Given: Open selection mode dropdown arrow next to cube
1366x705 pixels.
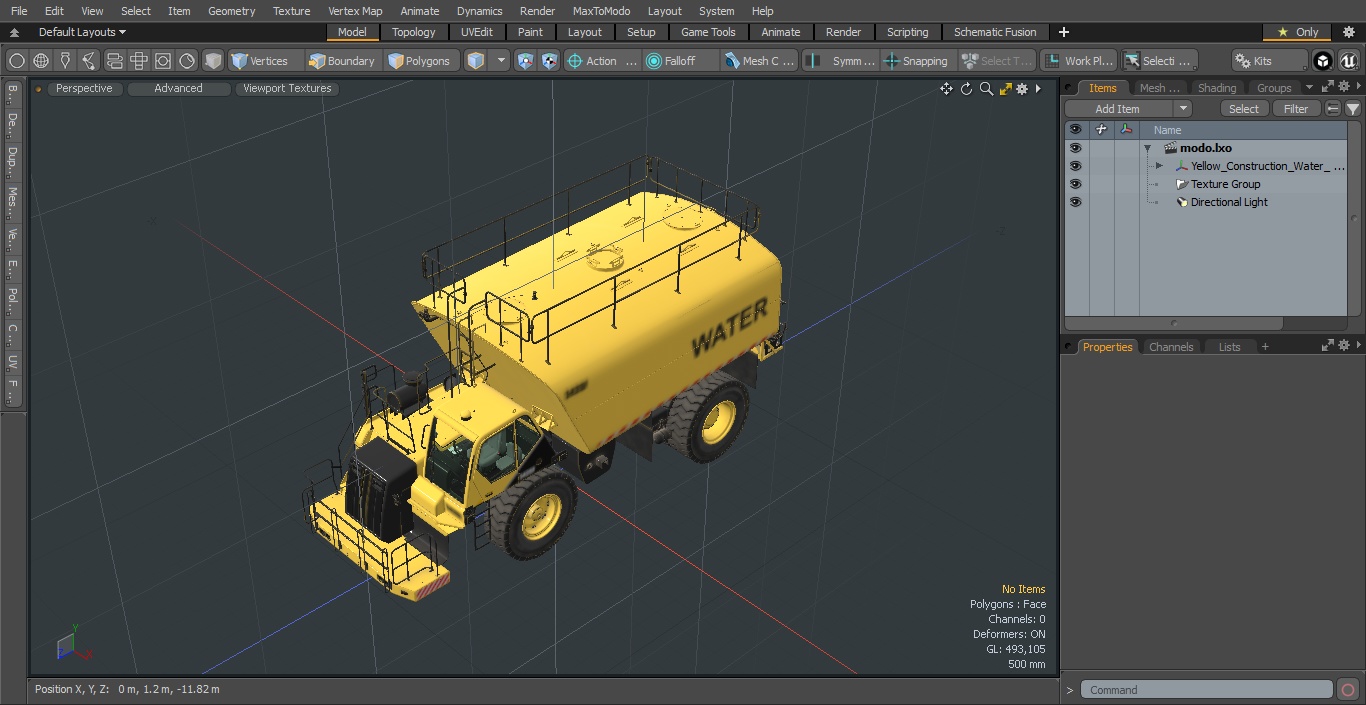Looking at the screenshot, I should pos(501,61).
